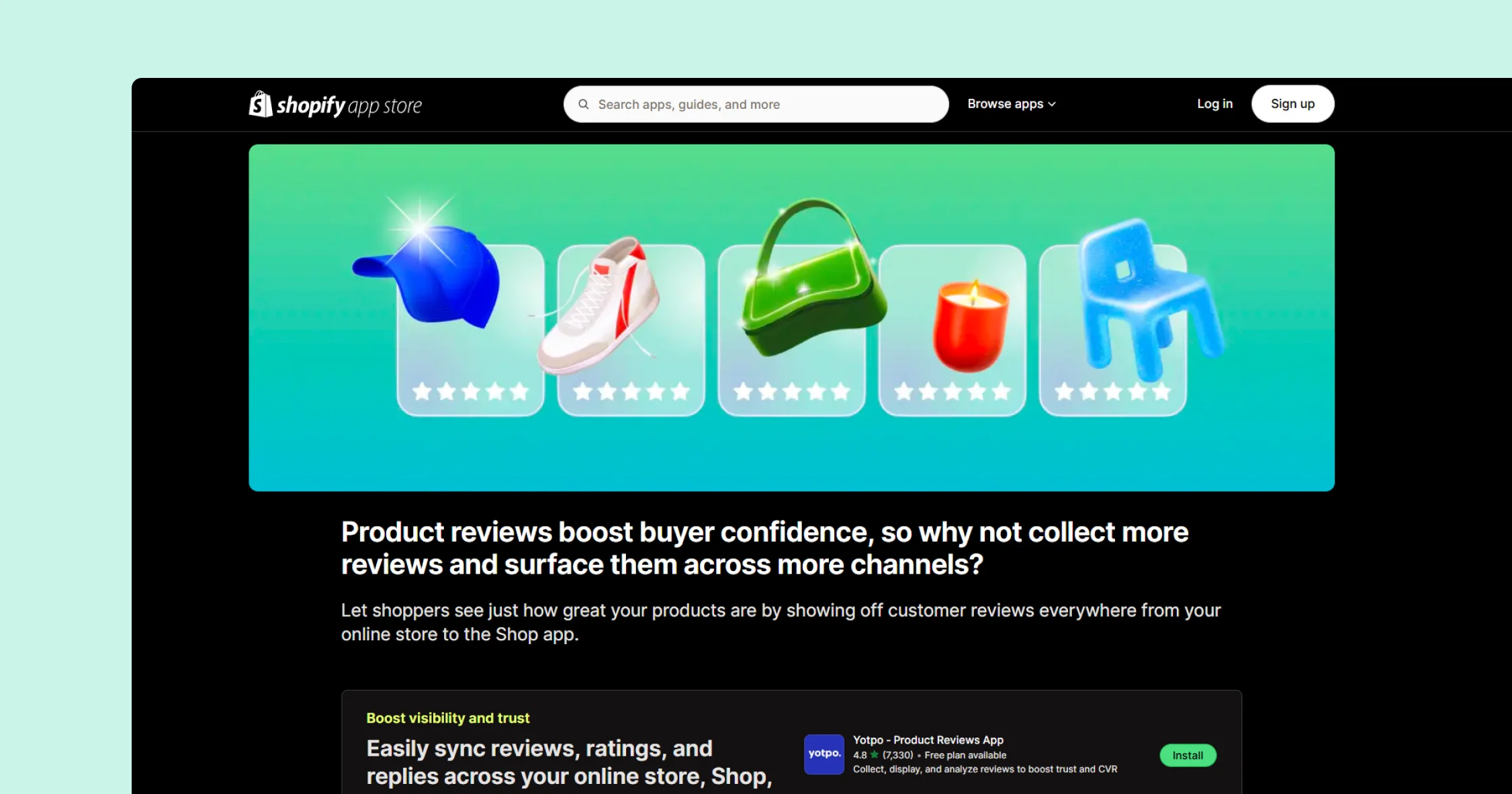The width and height of the screenshot is (1512, 794).
Task: Click the magnifier search icon
Action: [584, 104]
